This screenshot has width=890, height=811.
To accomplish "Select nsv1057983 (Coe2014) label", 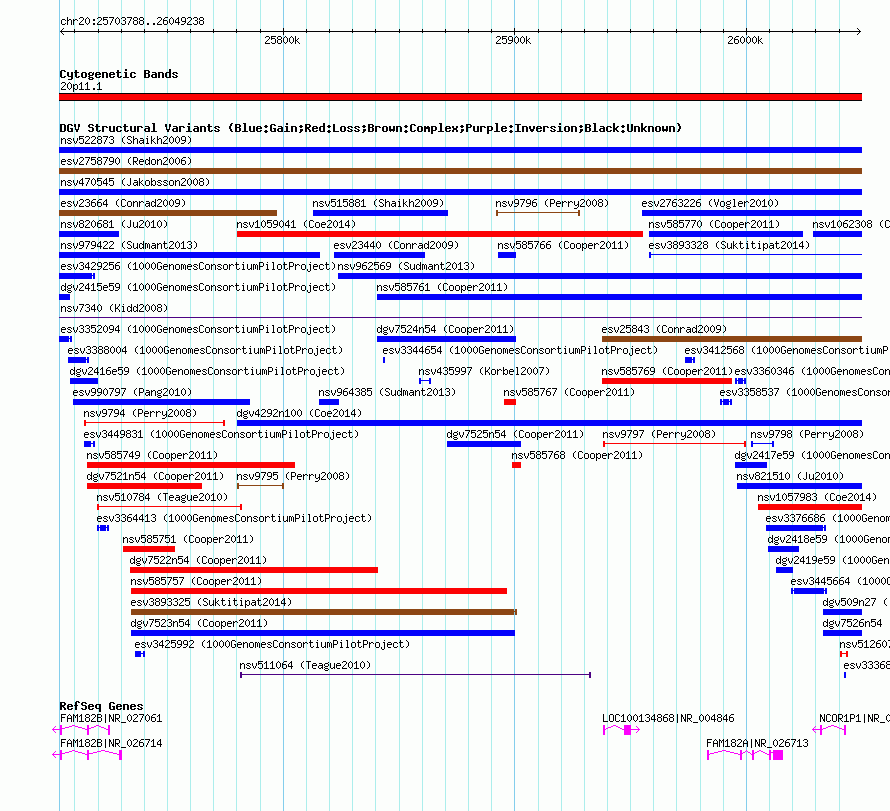I will point(817,497).
